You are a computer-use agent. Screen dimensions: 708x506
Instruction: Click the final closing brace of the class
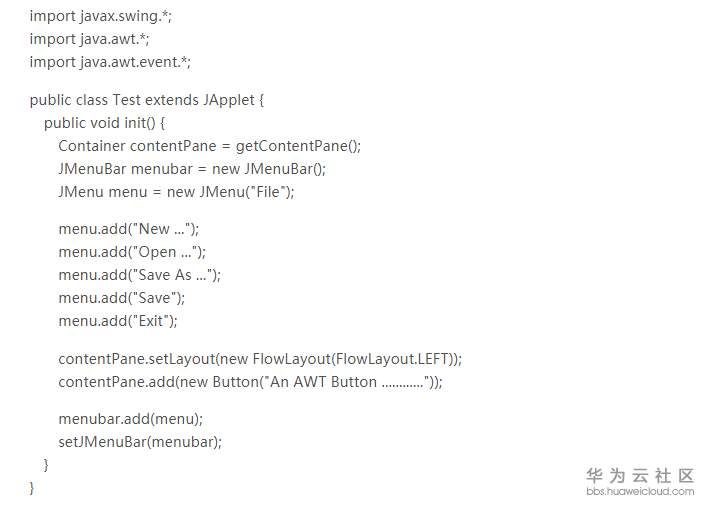33,487
